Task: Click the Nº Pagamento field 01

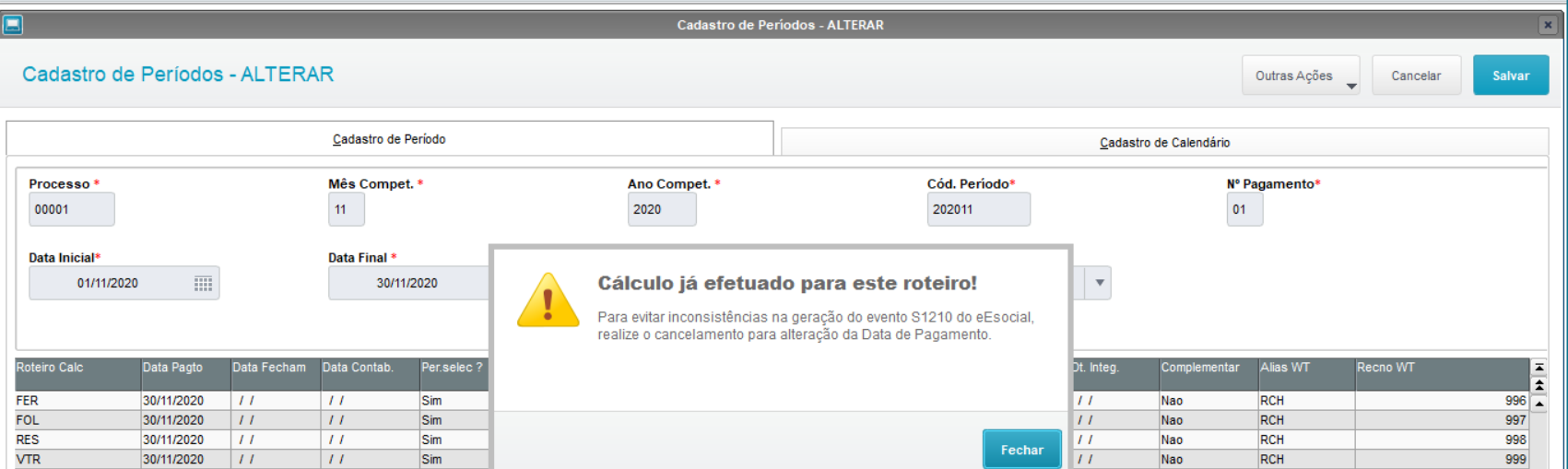Action: [x=1244, y=209]
